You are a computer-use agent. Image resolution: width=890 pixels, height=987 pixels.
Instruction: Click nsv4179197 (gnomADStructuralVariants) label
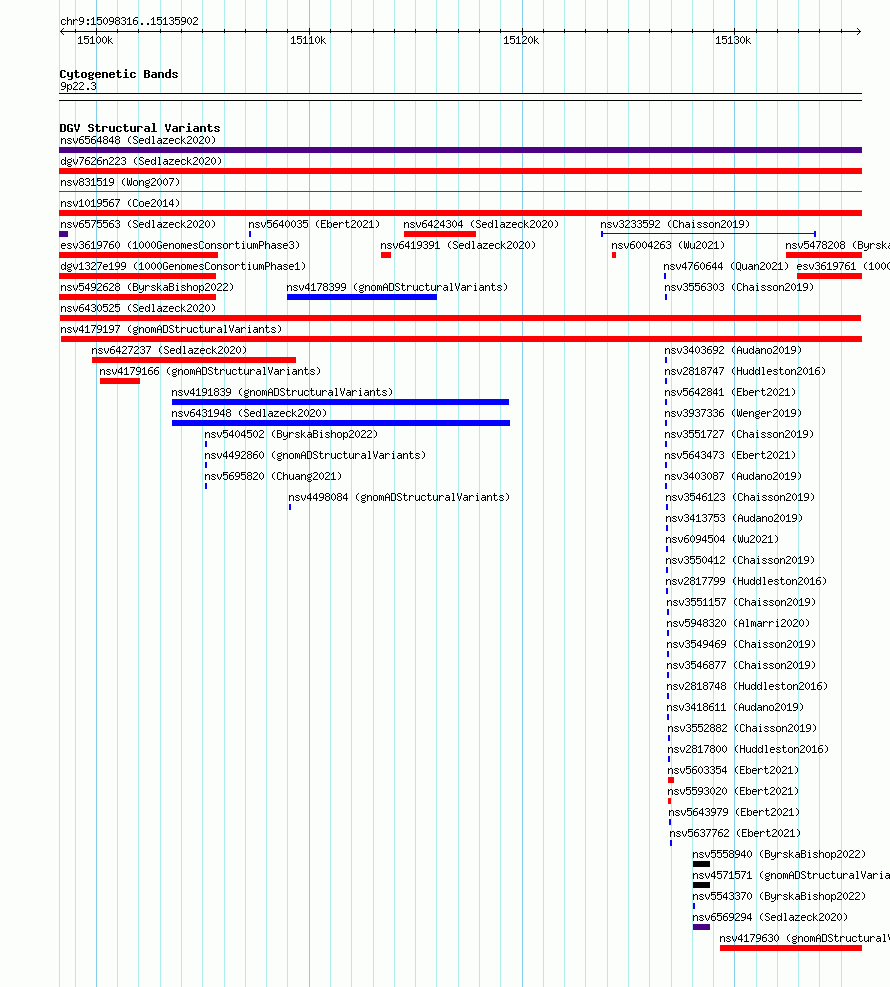[x=171, y=329]
